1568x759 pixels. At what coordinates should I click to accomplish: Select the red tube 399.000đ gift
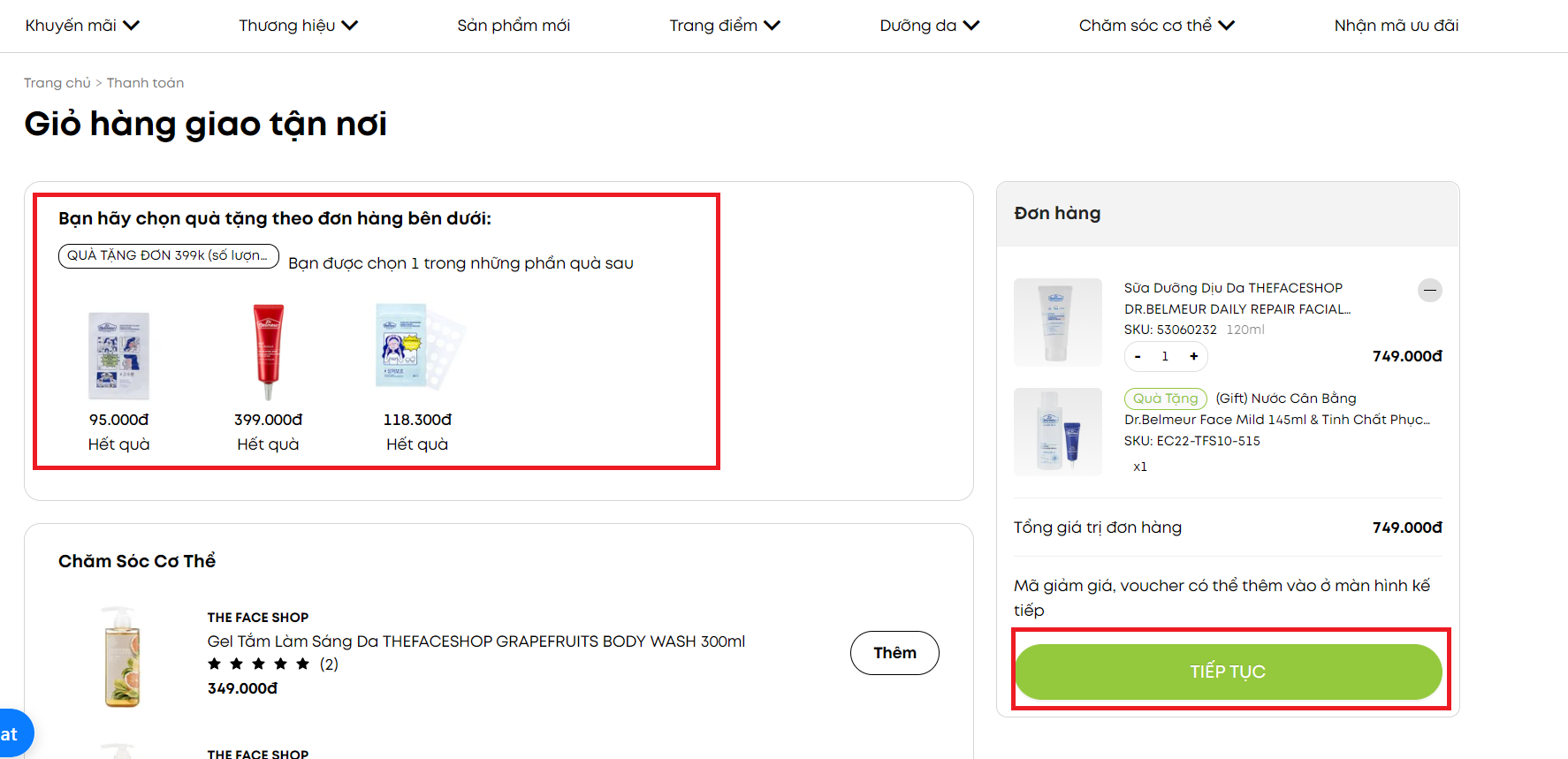pos(268,352)
